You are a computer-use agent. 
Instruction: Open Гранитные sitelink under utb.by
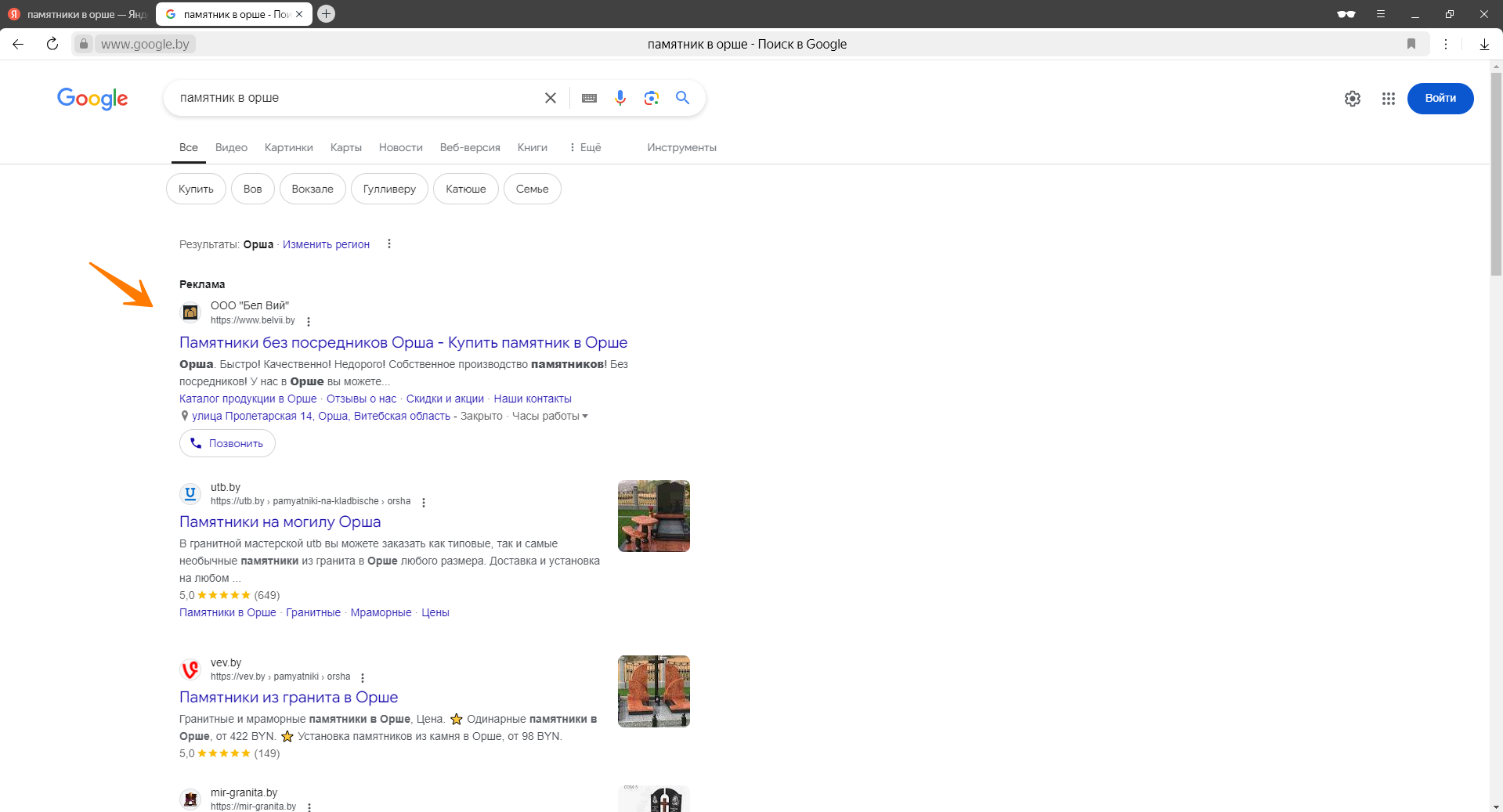[313, 612]
